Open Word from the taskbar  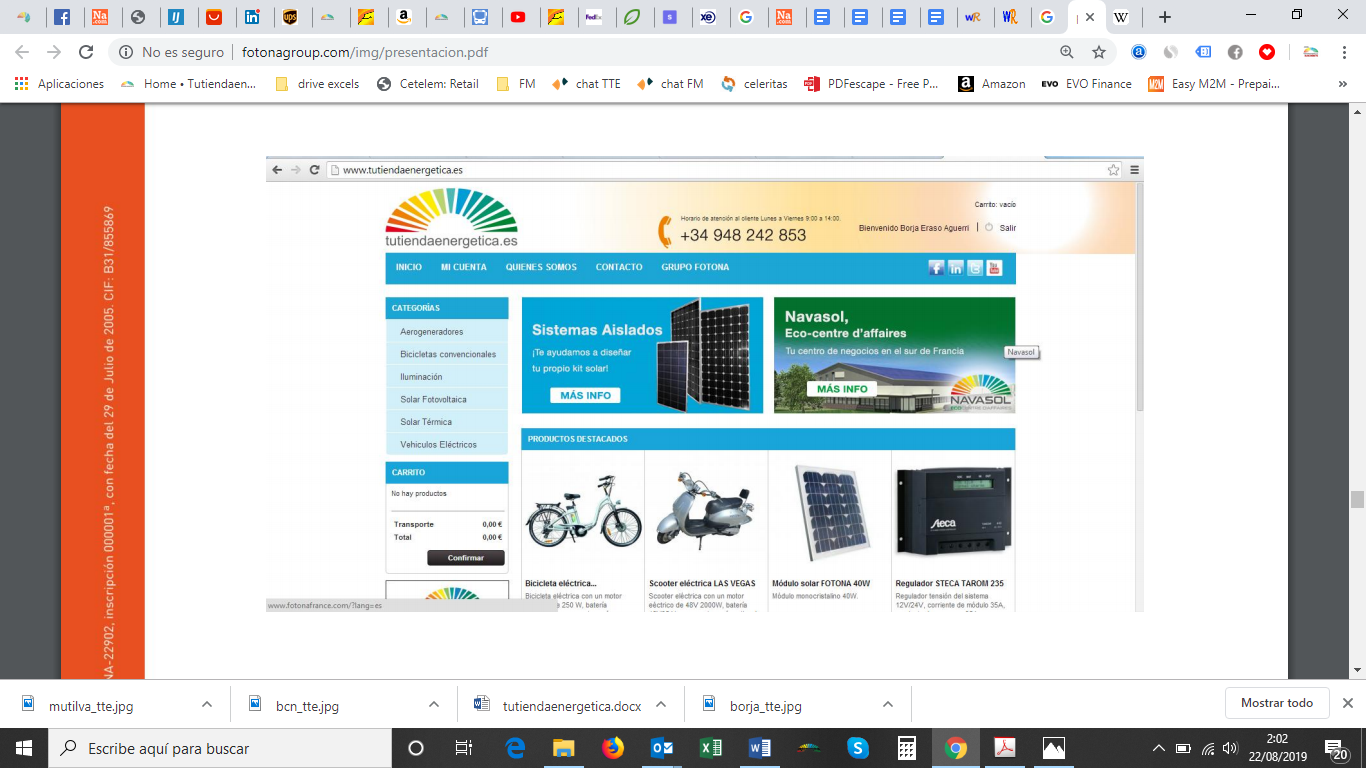pos(760,748)
